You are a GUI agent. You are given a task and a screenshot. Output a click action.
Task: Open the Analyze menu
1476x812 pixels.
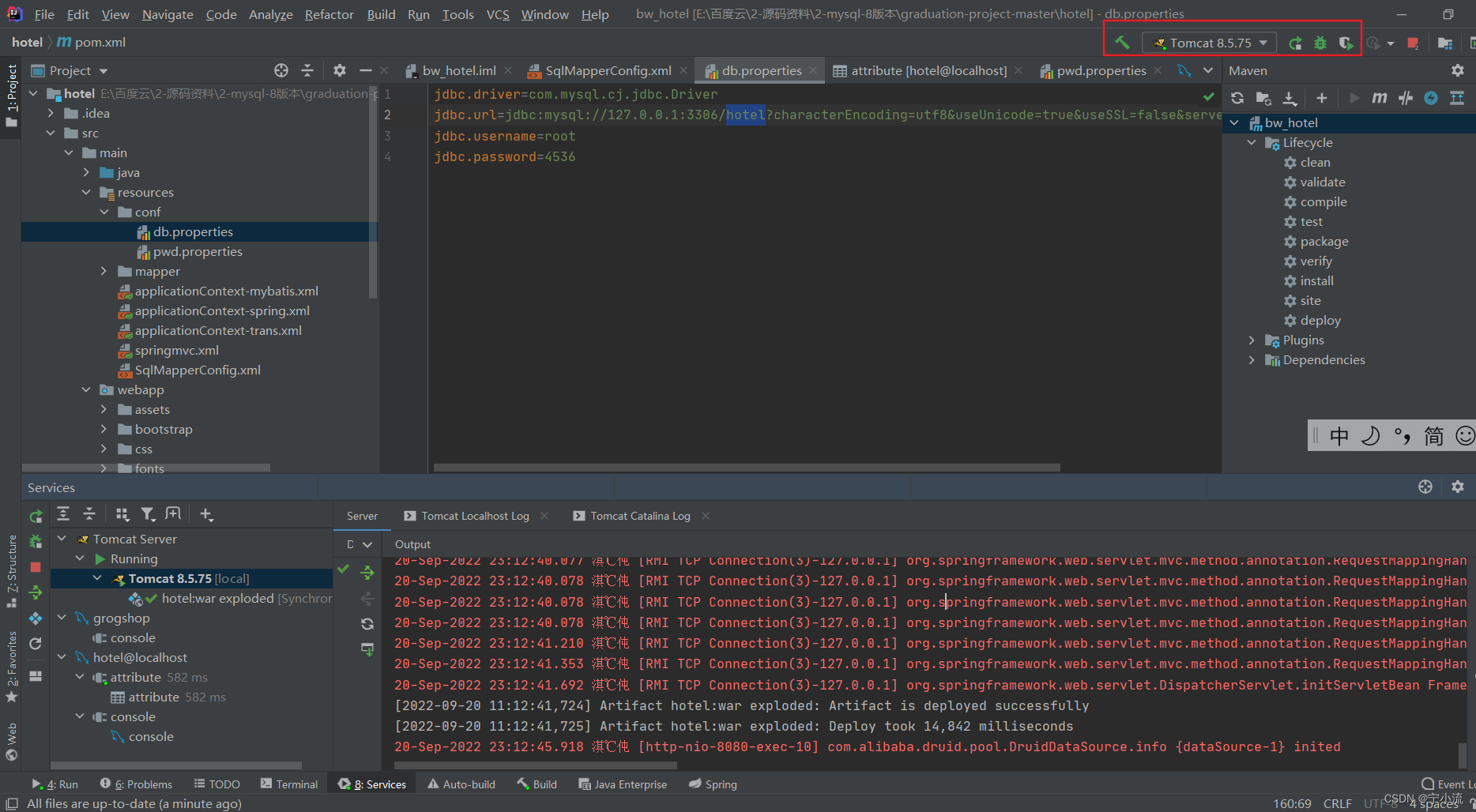[270, 14]
